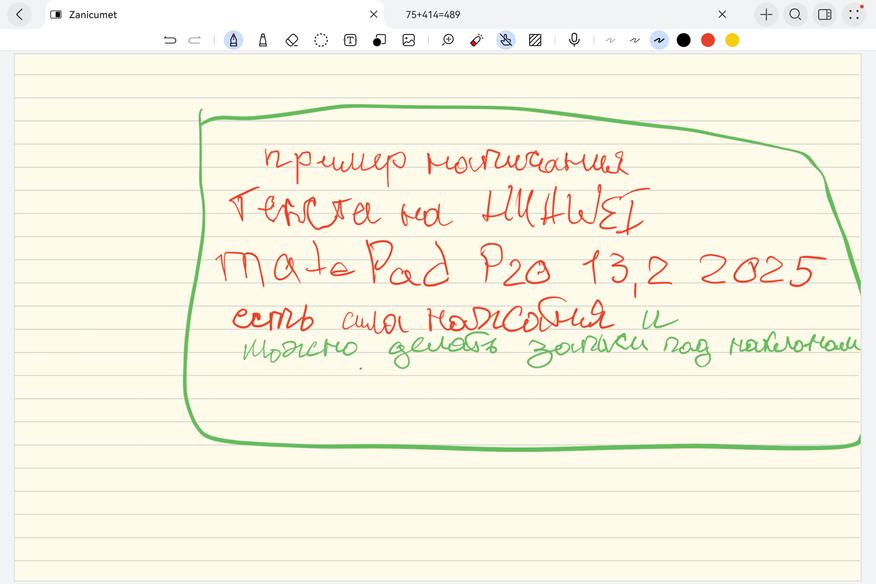Tap the handwritten line 'MatePad P20 13,2 2025'
Screen dimensions: 876x584
(x=521, y=267)
